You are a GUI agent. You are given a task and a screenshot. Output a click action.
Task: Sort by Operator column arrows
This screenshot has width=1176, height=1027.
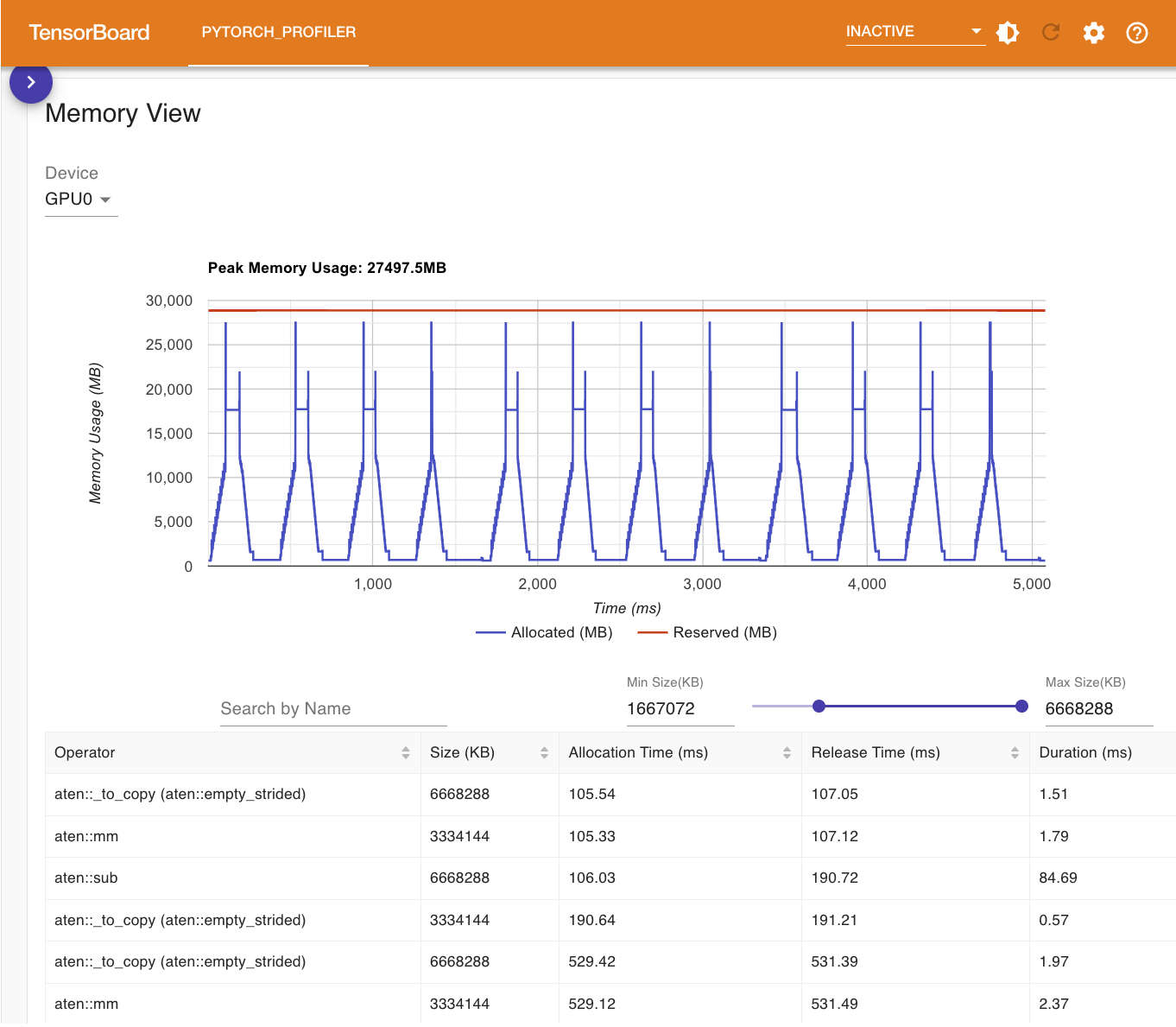click(x=406, y=753)
